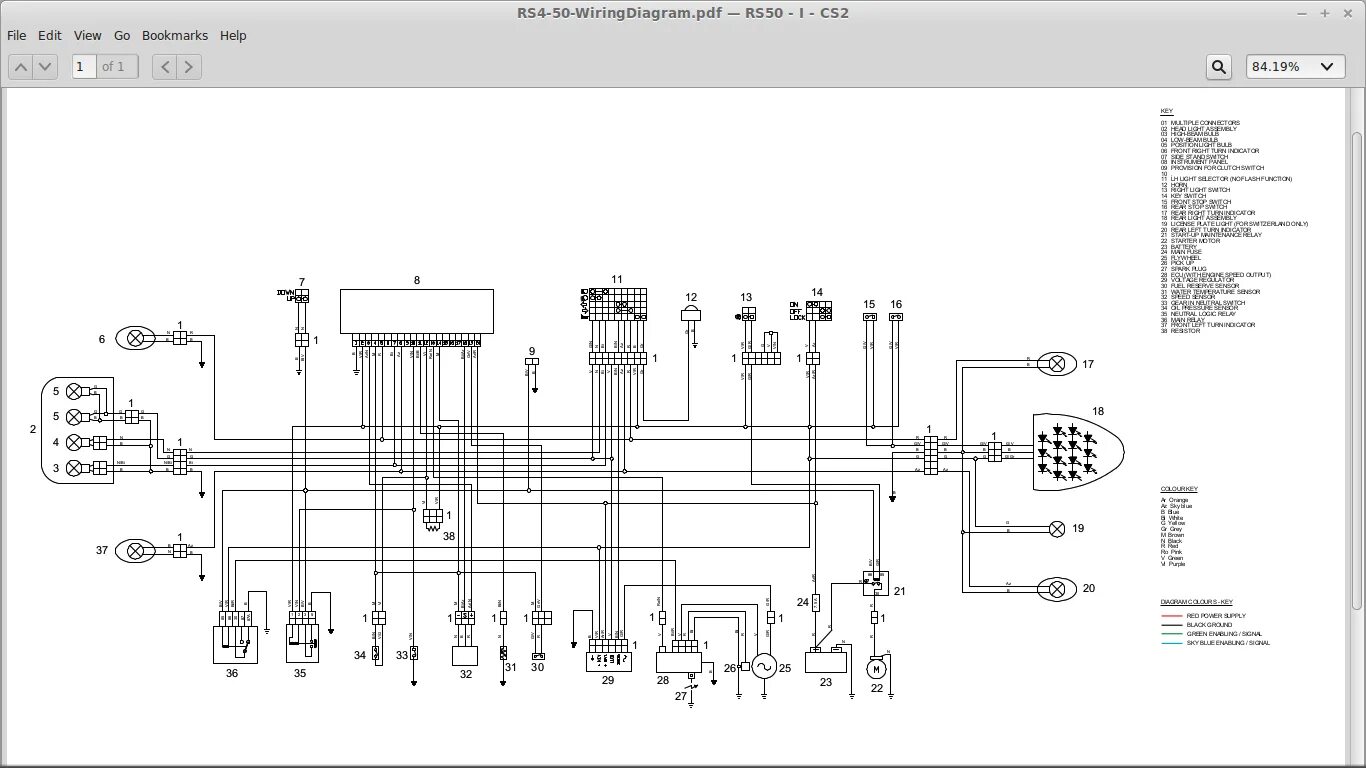Click the main relay block 36
Image resolution: width=1366 pixels, height=768 pixels.
[x=236, y=644]
